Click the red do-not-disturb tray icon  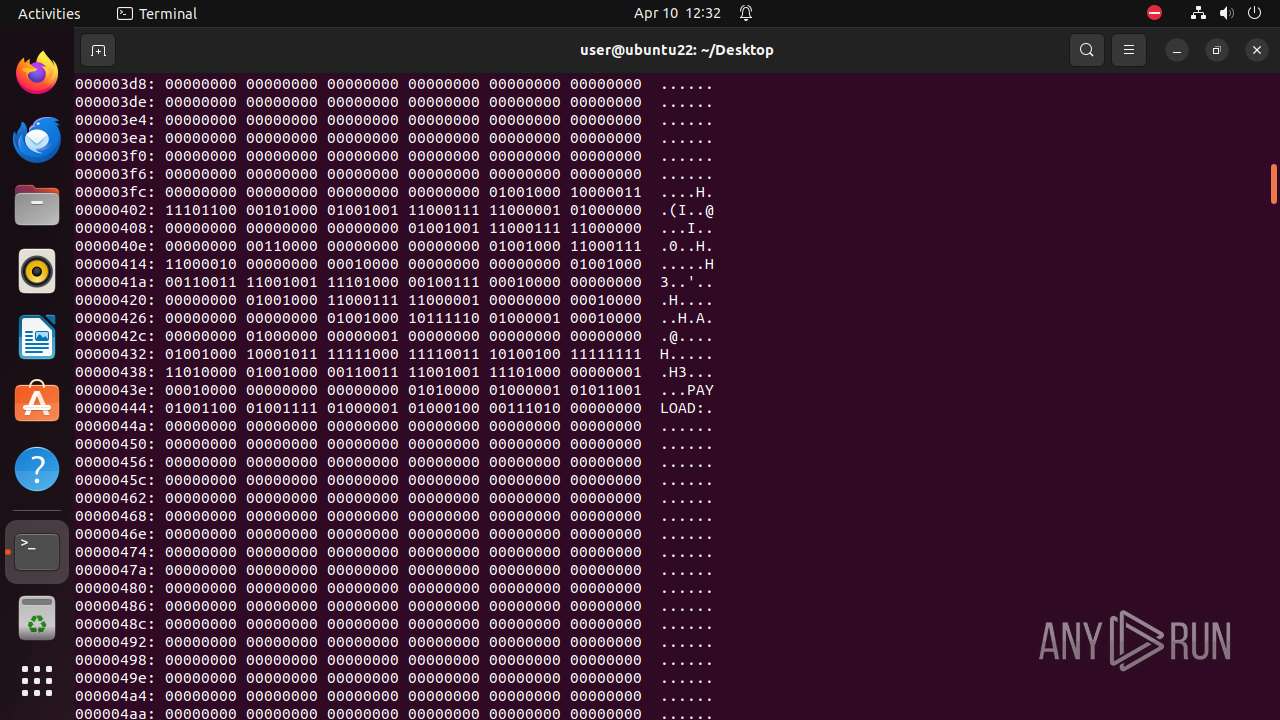tap(1154, 13)
